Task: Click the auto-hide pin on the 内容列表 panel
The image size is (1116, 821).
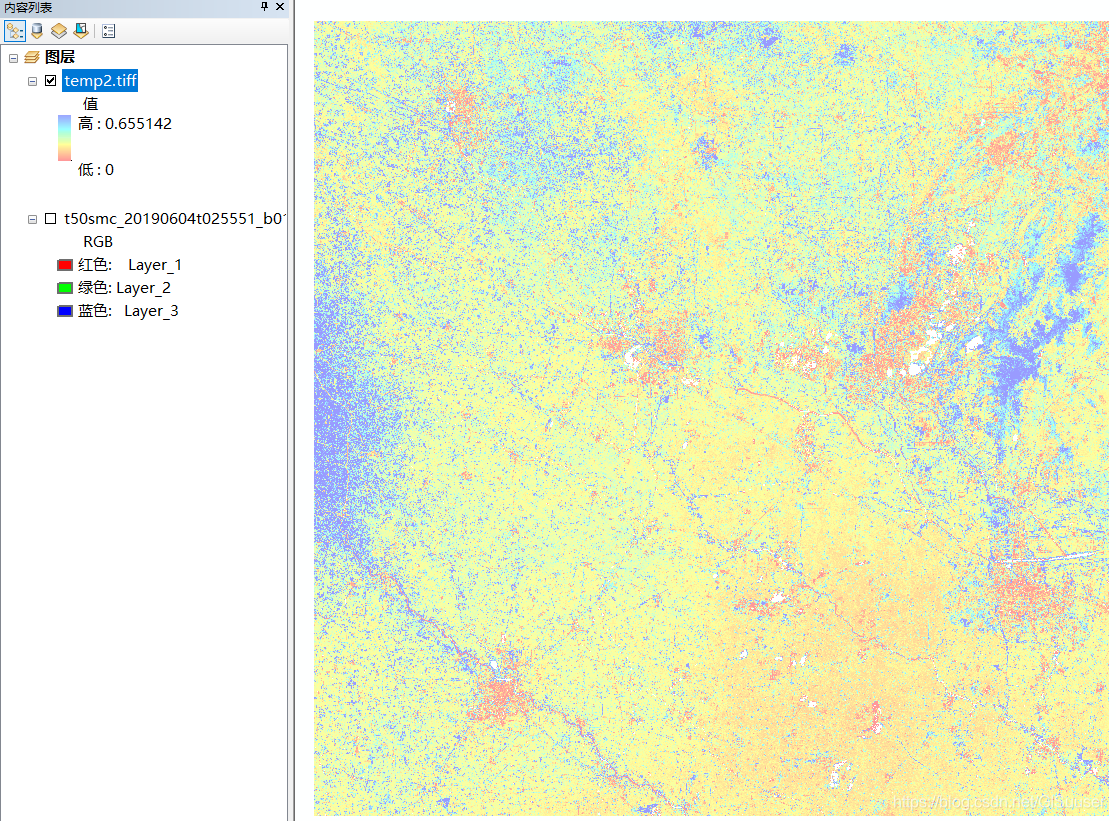Action: click(263, 7)
